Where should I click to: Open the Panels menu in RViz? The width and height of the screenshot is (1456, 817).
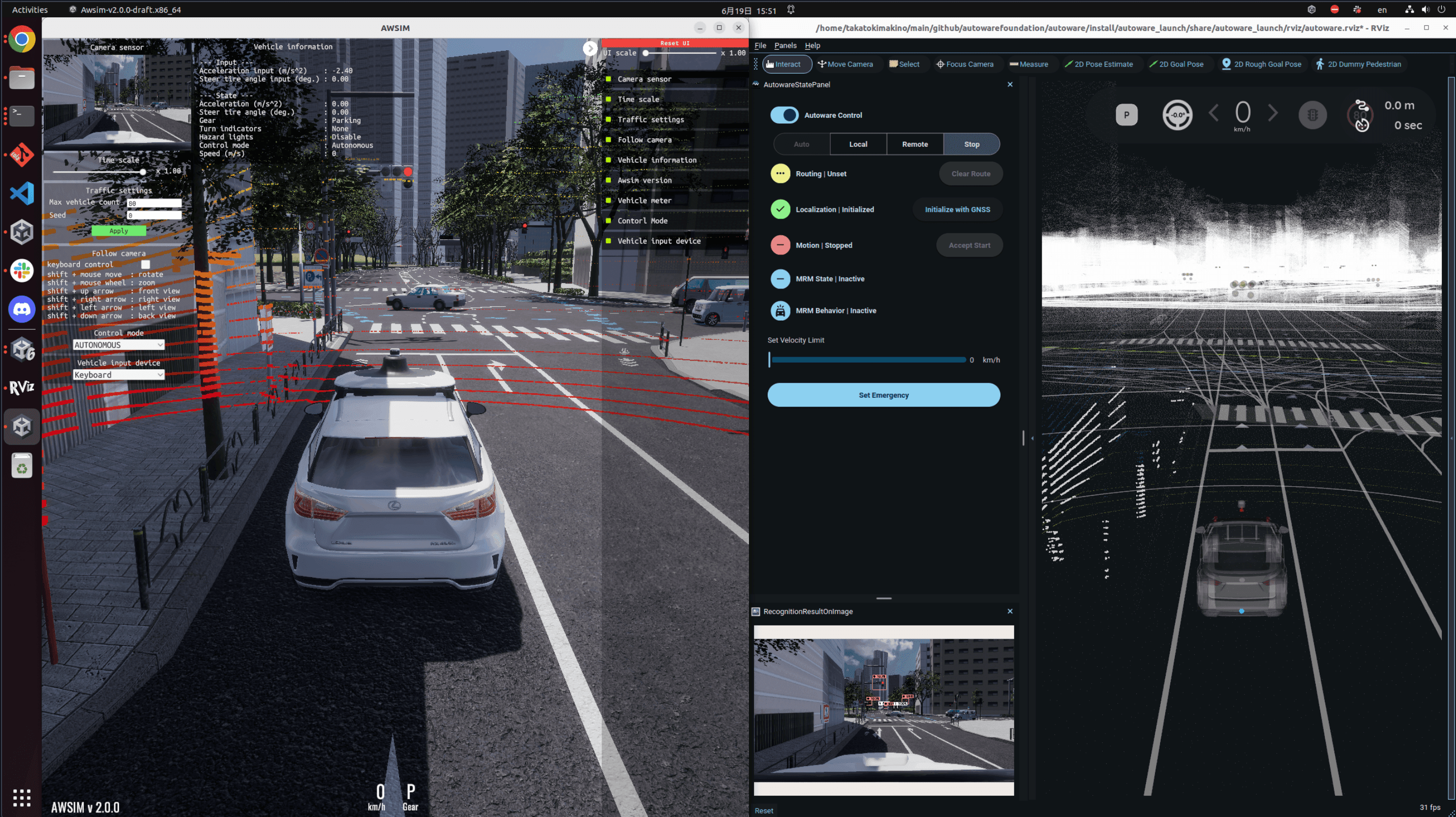coord(785,45)
